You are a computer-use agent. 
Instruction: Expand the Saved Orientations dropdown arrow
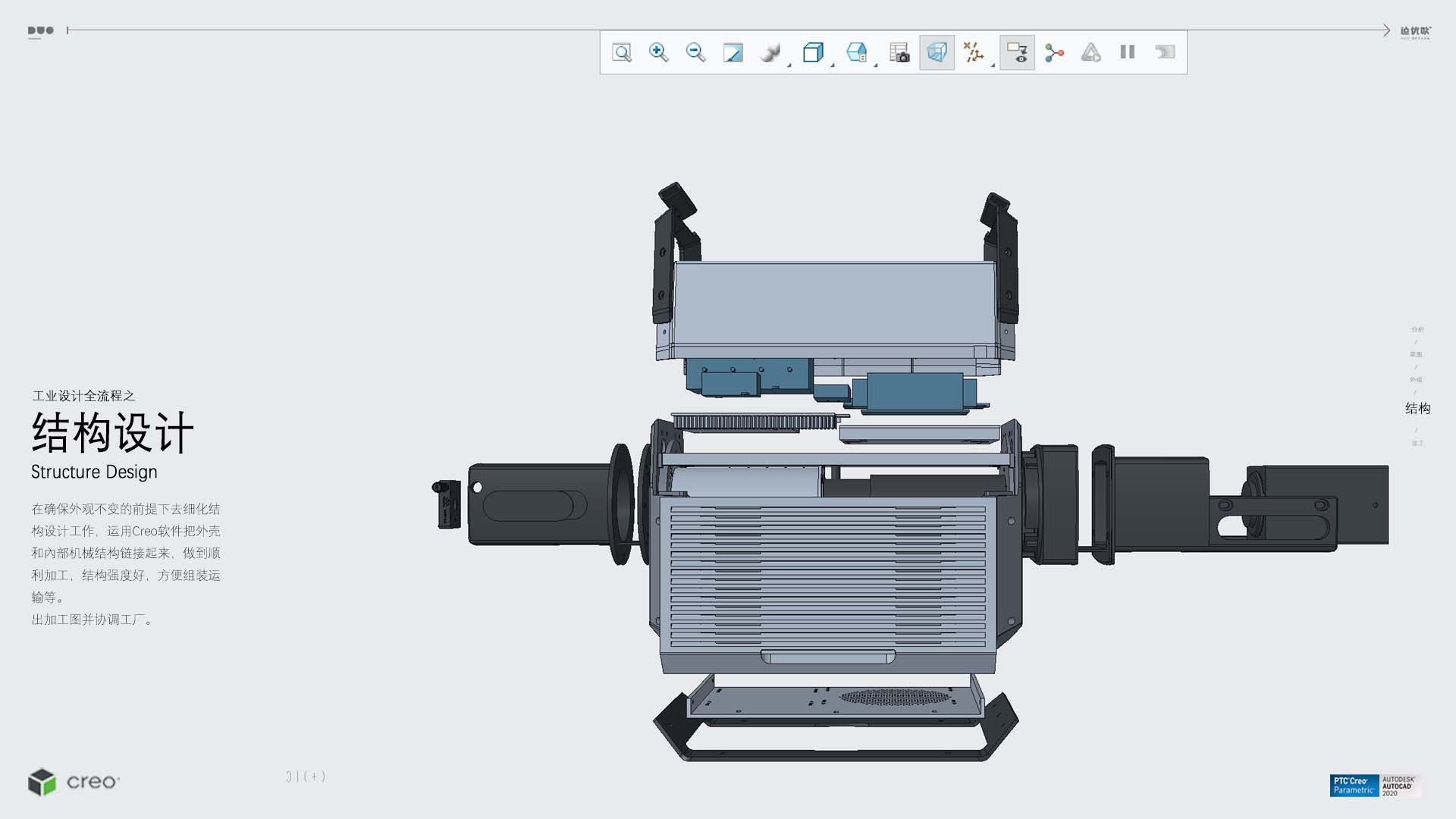point(876,65)
